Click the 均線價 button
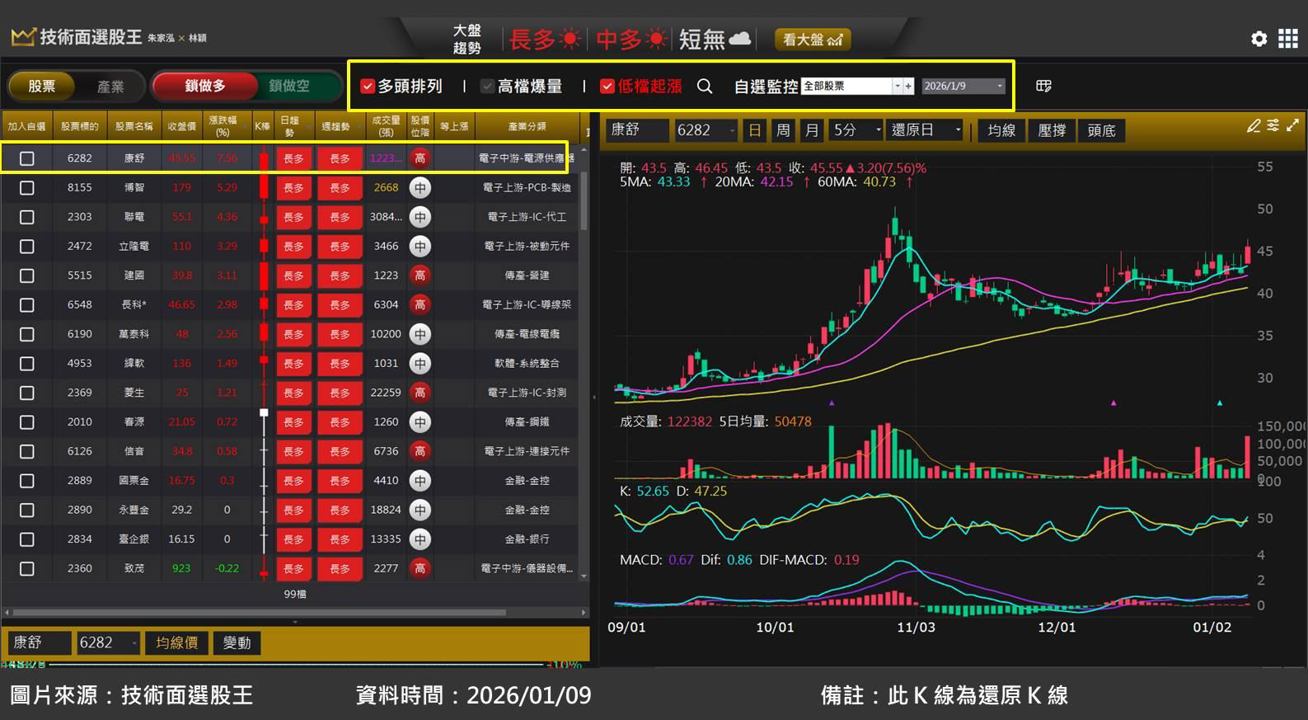1308x720 pixels. pyautogui.click(x=176, y=643)
